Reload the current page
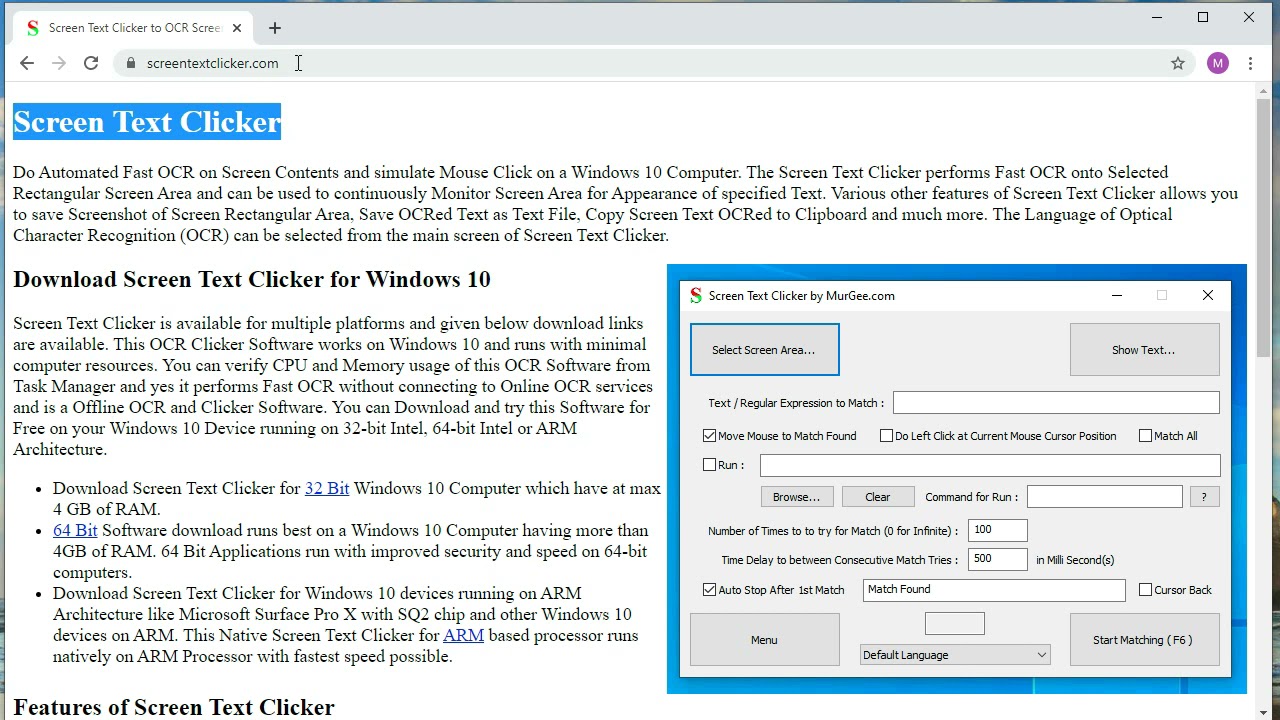Image resolution: width=1280 pixels, height=720 pixels. point(91,63)
